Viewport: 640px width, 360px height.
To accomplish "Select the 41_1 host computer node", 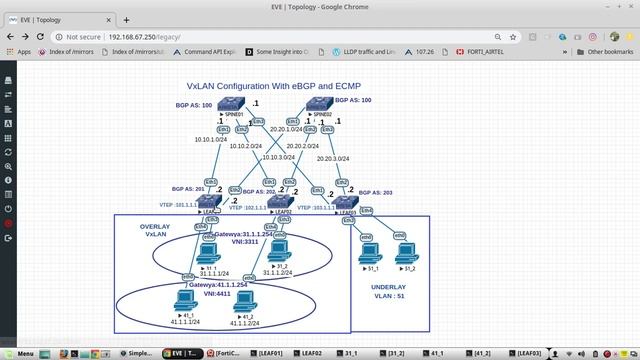I will 186,301.
